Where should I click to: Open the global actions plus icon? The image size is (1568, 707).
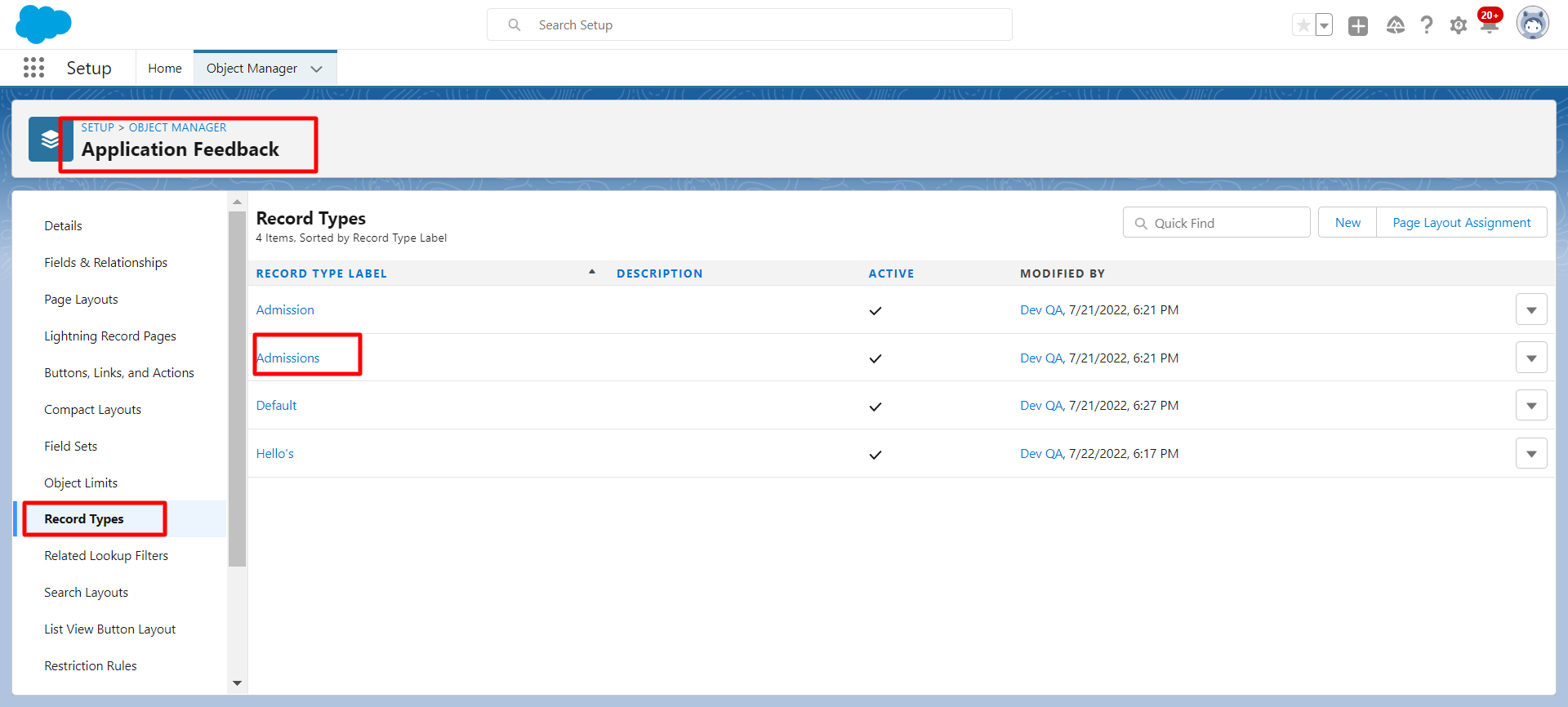click(x=1357, y=26)
